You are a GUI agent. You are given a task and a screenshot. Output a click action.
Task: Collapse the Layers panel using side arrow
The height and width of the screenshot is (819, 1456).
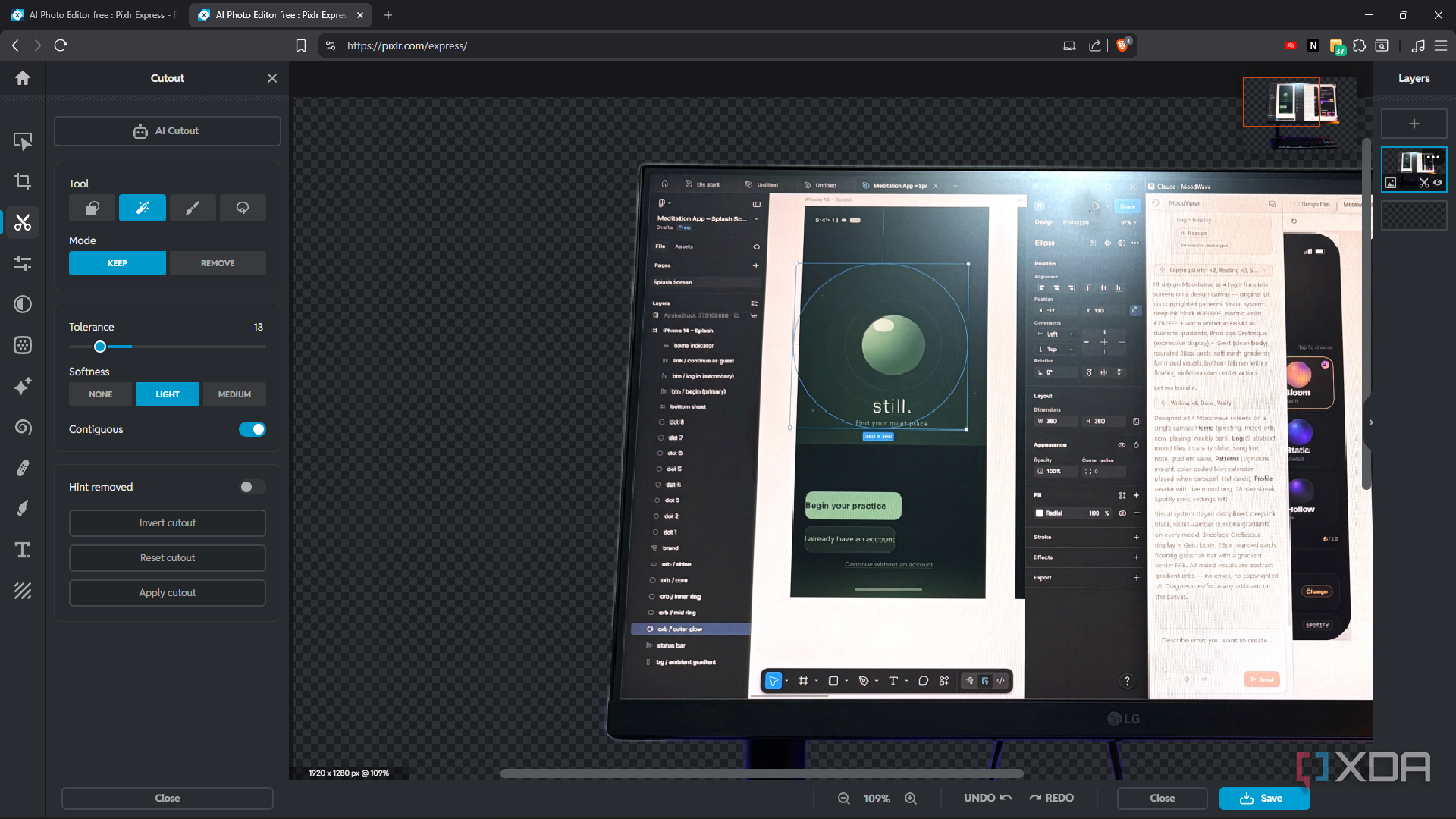point(1371,422)
